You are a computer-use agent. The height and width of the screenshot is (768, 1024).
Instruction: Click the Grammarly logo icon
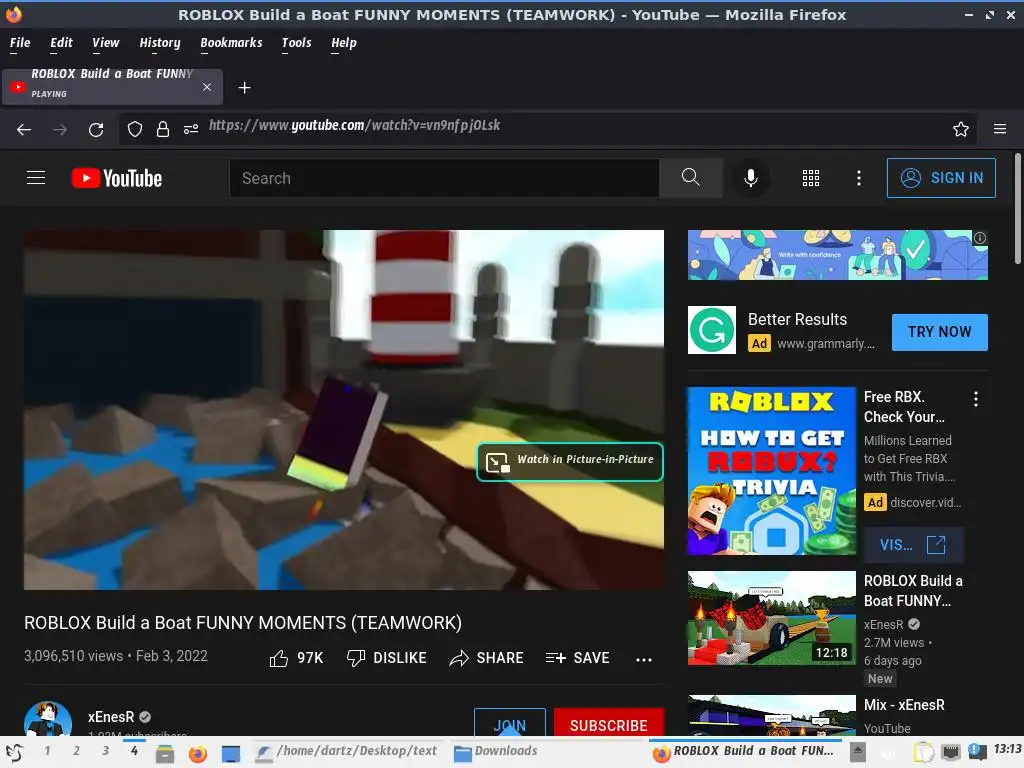(712, 330)
